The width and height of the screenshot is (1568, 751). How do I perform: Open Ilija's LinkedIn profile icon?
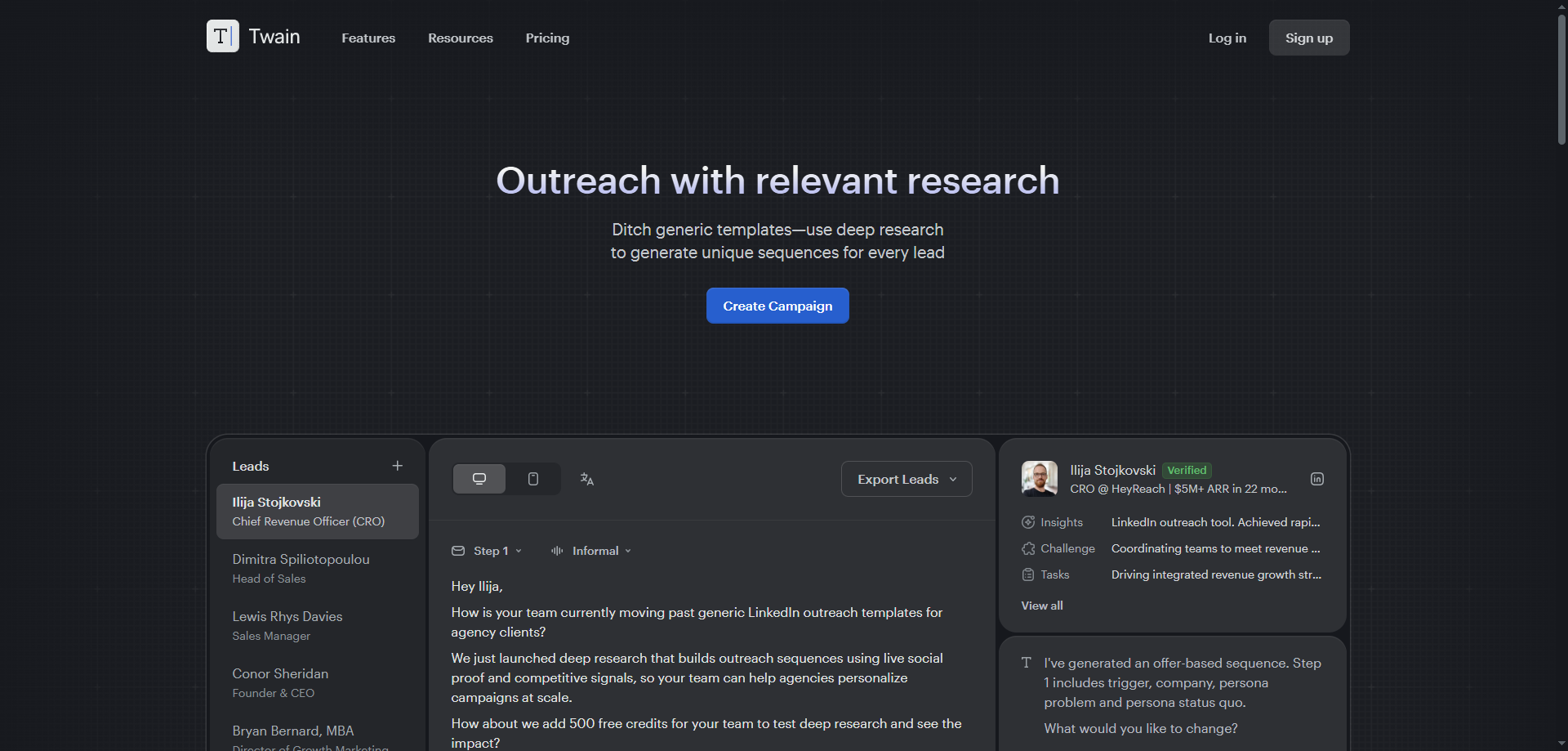(1316, 480)
